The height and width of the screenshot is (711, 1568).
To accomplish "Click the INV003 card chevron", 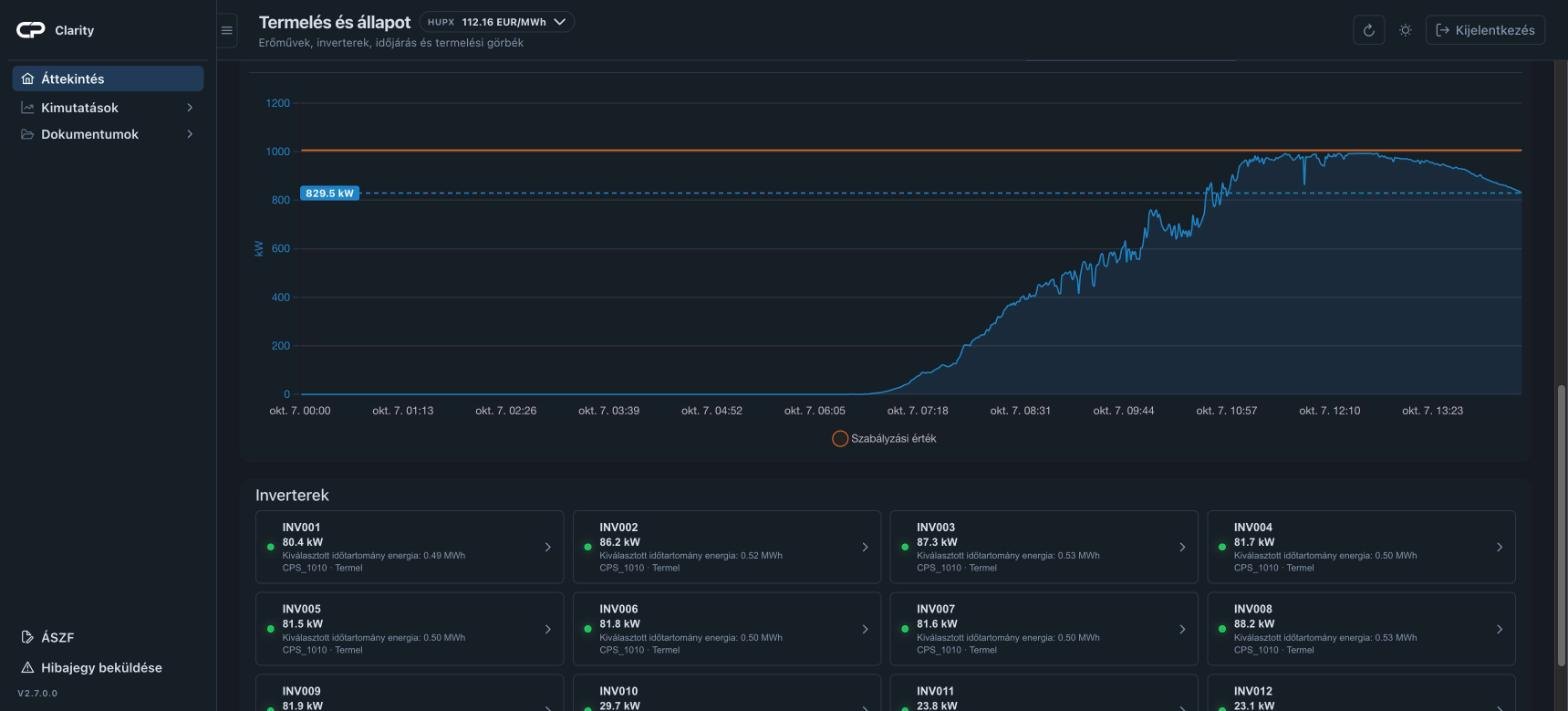I will 1182,547.
